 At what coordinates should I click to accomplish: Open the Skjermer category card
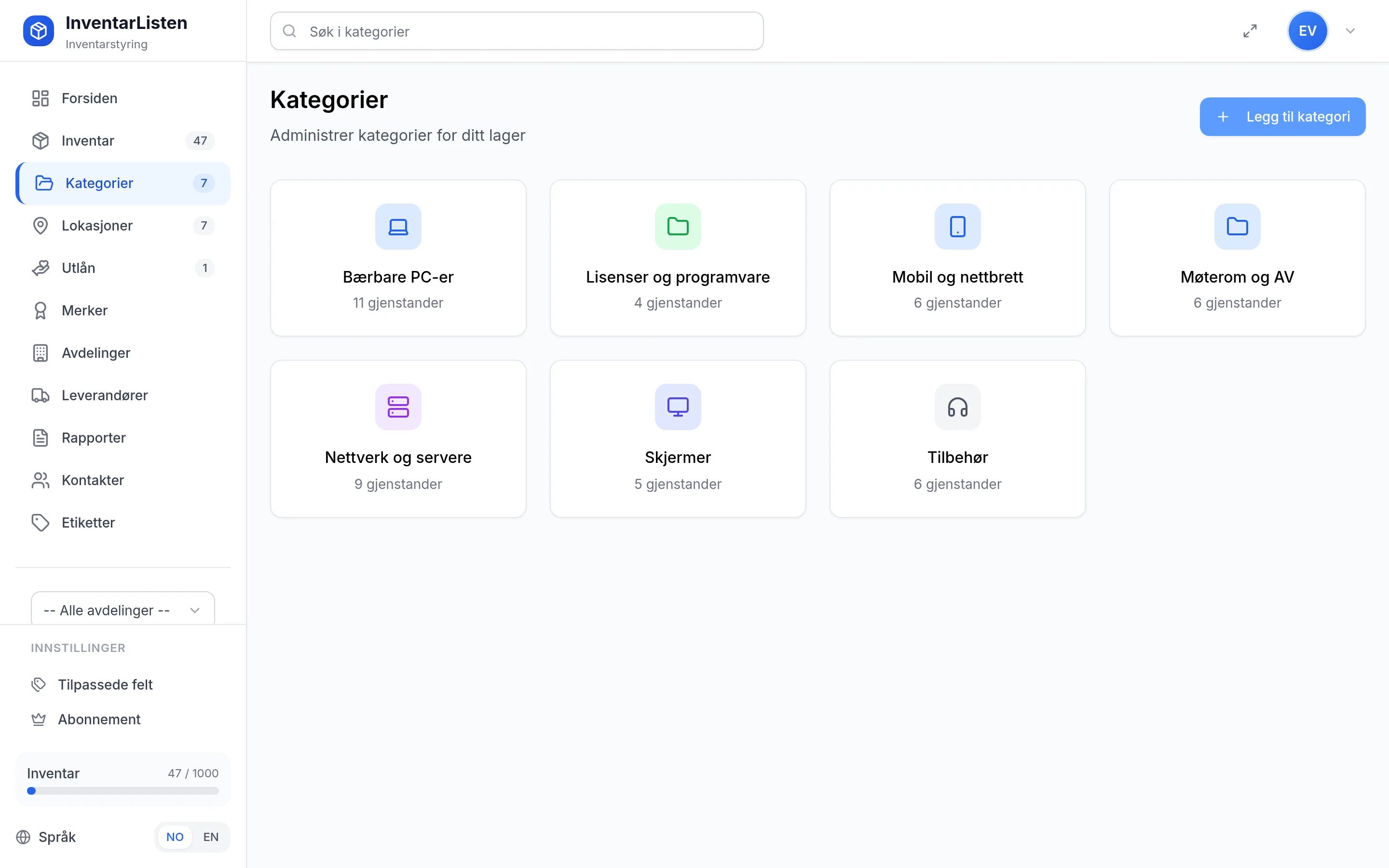[x=678, y=439]
